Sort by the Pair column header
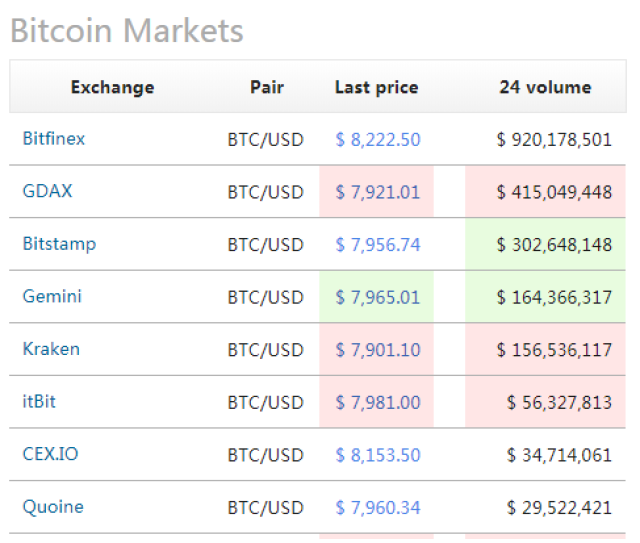 tap(267, 87)
